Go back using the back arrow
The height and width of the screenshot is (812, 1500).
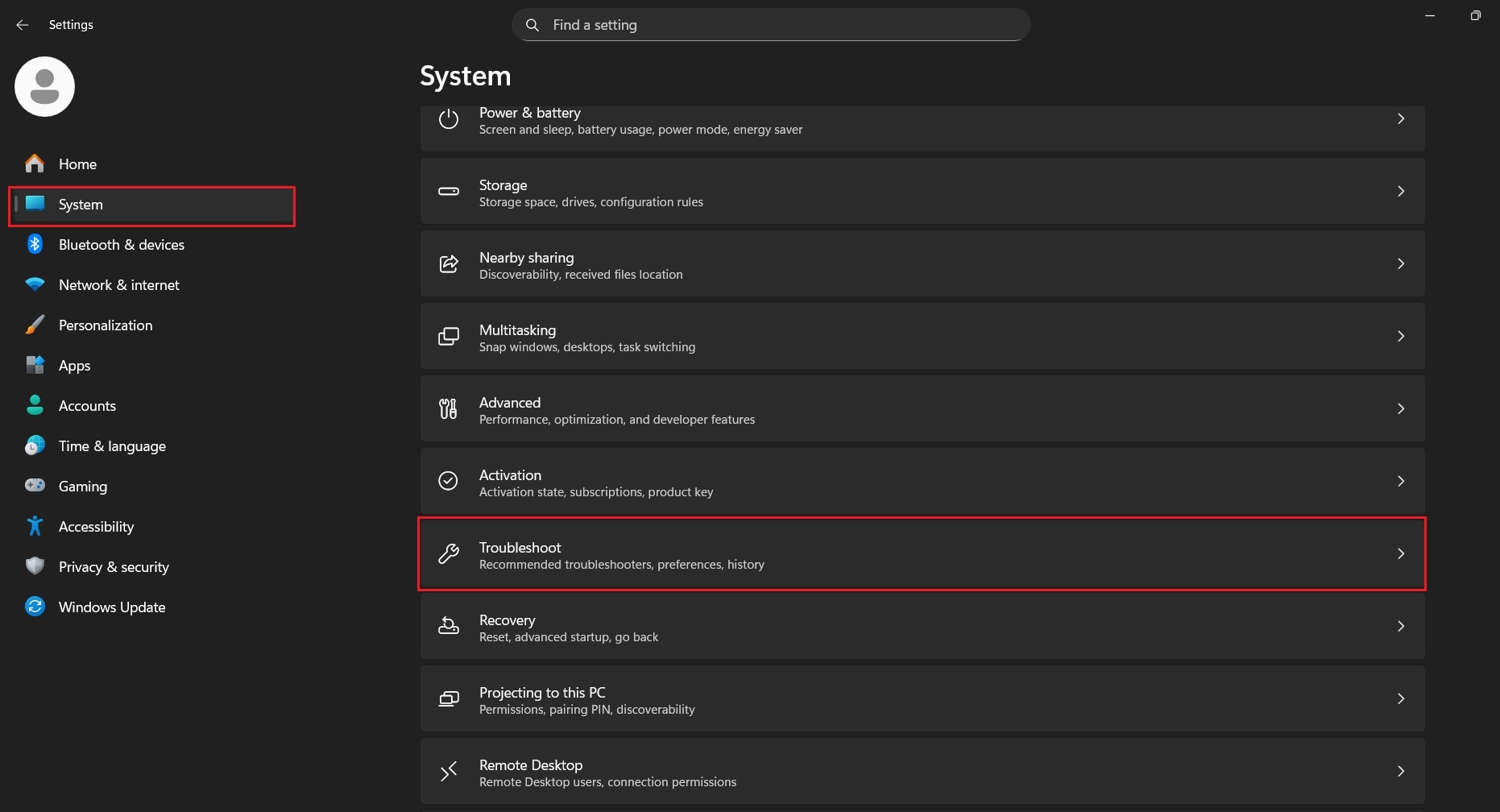tap(23, 25)
